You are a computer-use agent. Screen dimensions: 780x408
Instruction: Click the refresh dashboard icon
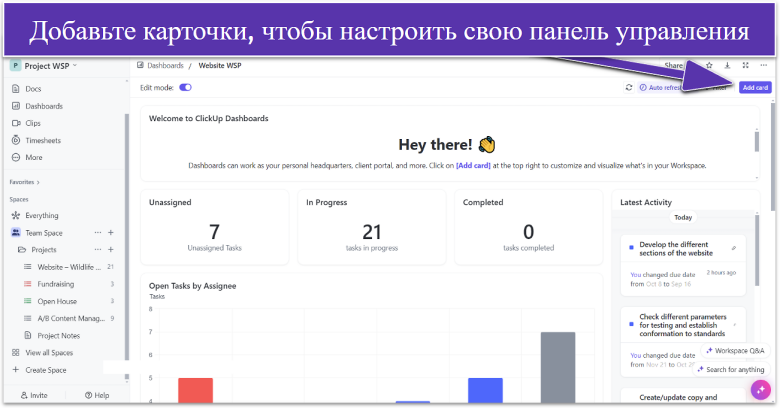click(629, 88)
